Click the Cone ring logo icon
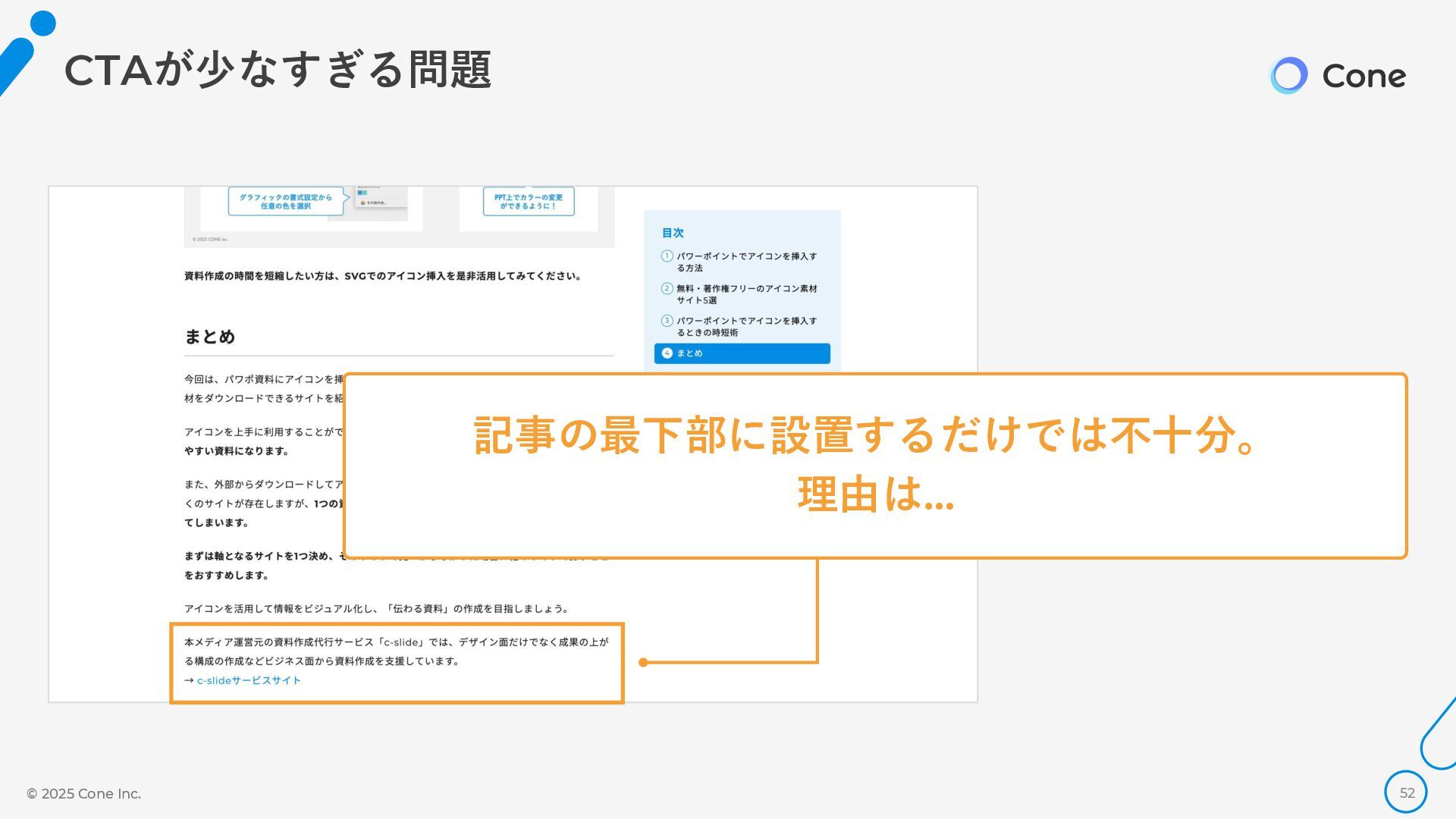The width and height of the screenshot is (1456, 819). tap(1288, 76)
